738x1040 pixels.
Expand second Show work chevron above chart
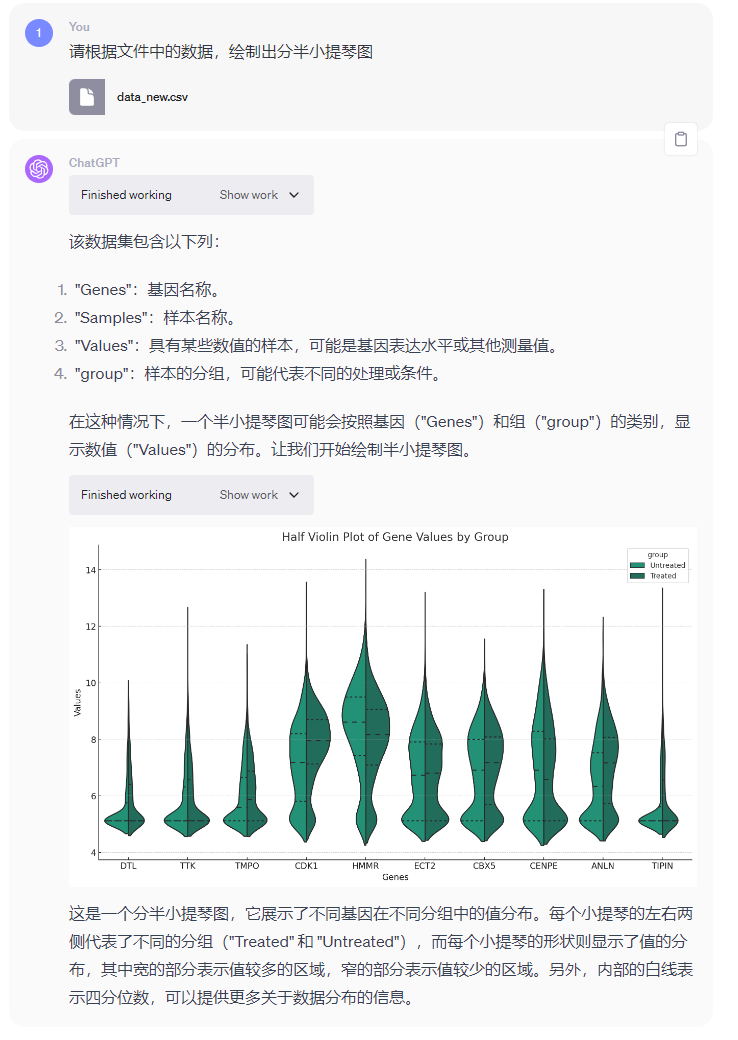point(294,495)
